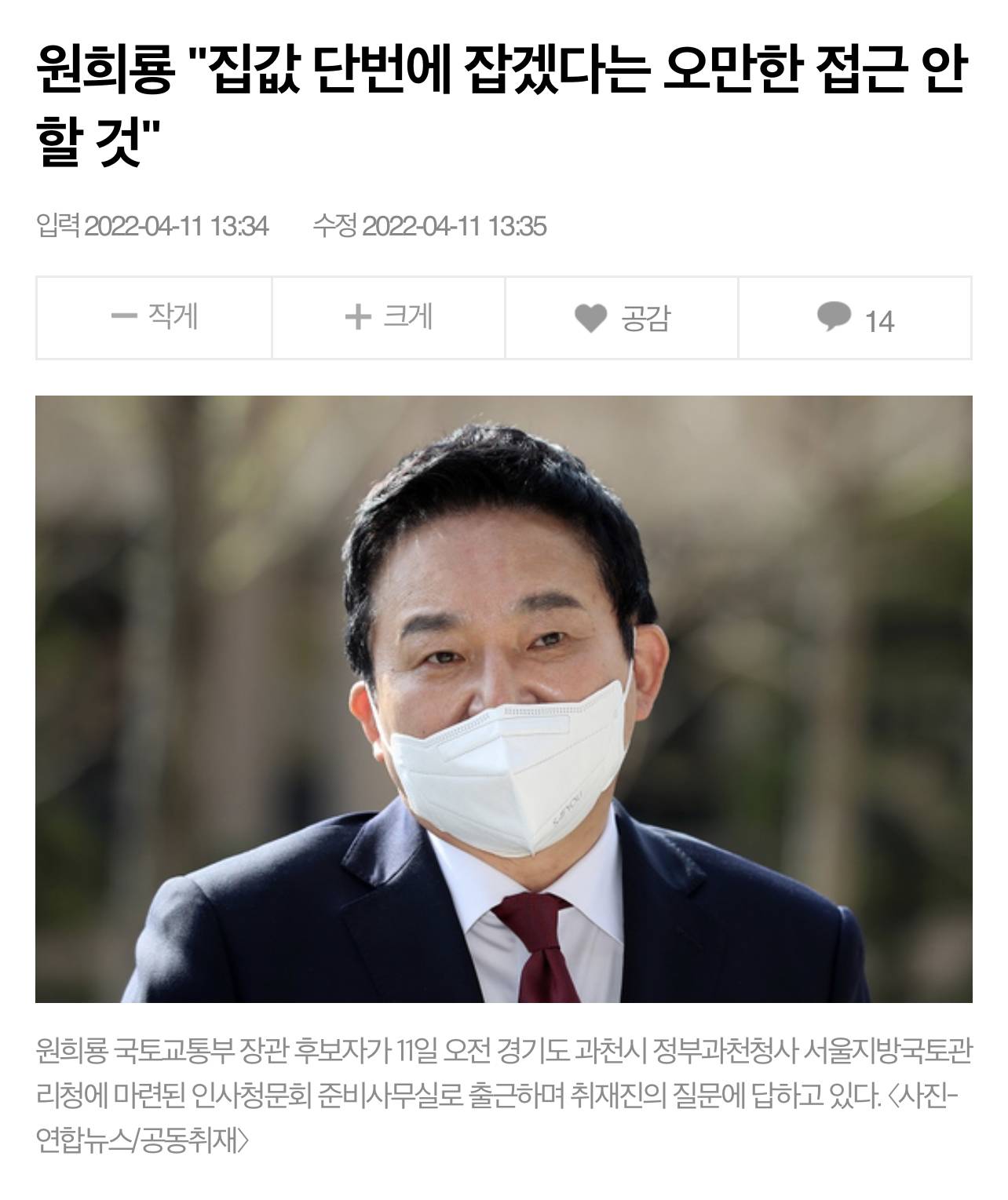Image resolution: width=1008 pixels, height=1200 pixels.
Task: Click the 입력 2022-04-11 13:34 timestamp
Action: [x=152, y=227]
